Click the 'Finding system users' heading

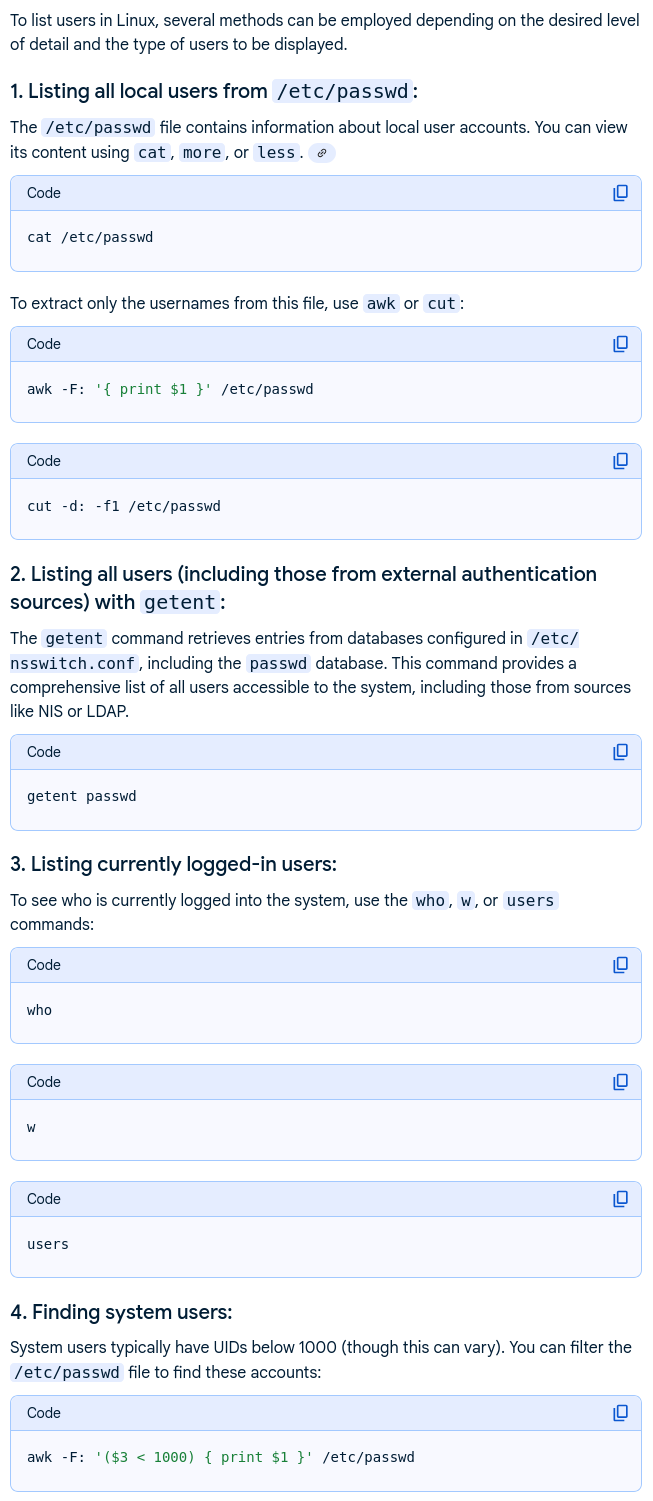click(x=120, y=1312)
